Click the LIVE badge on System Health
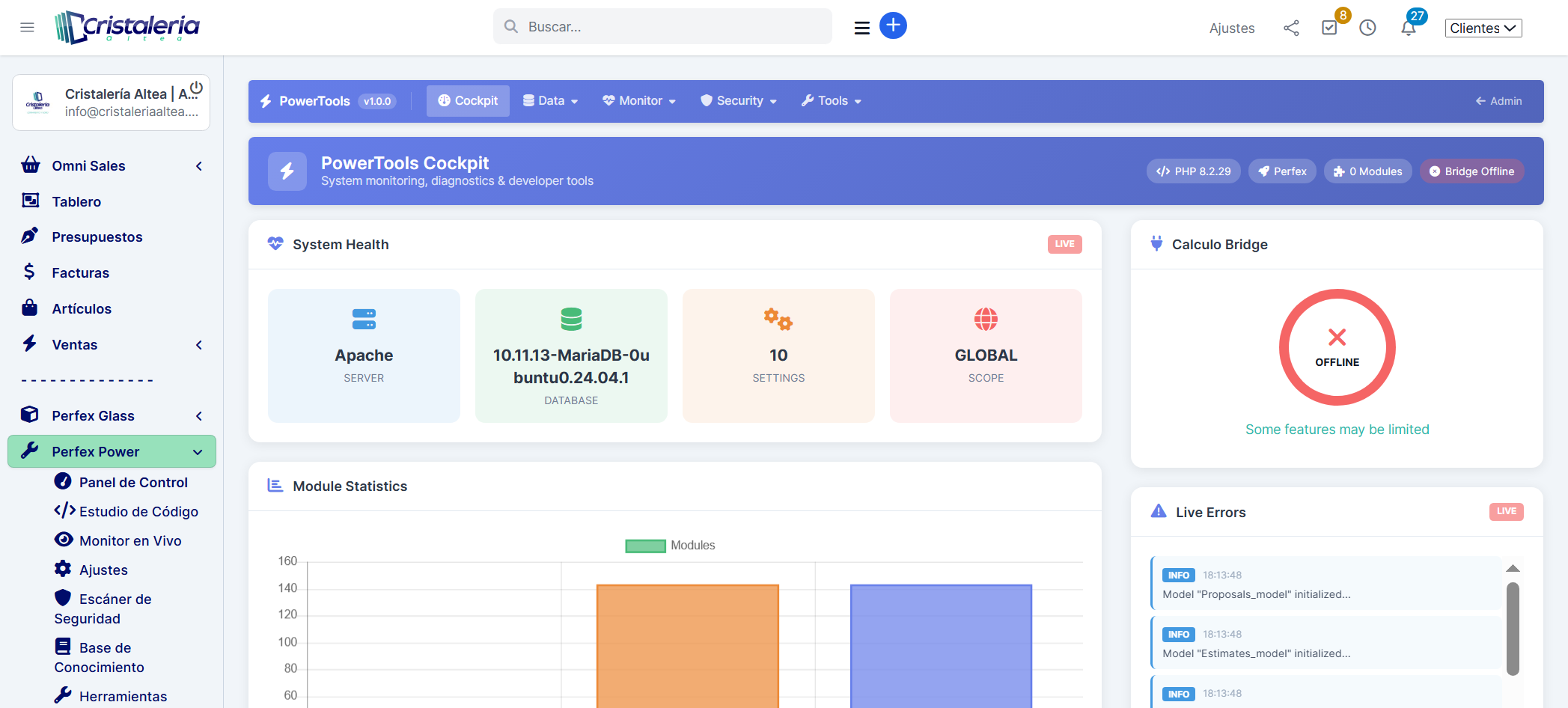The width and height of the screenshot is (1568, 708). [x=1064, y=244]
